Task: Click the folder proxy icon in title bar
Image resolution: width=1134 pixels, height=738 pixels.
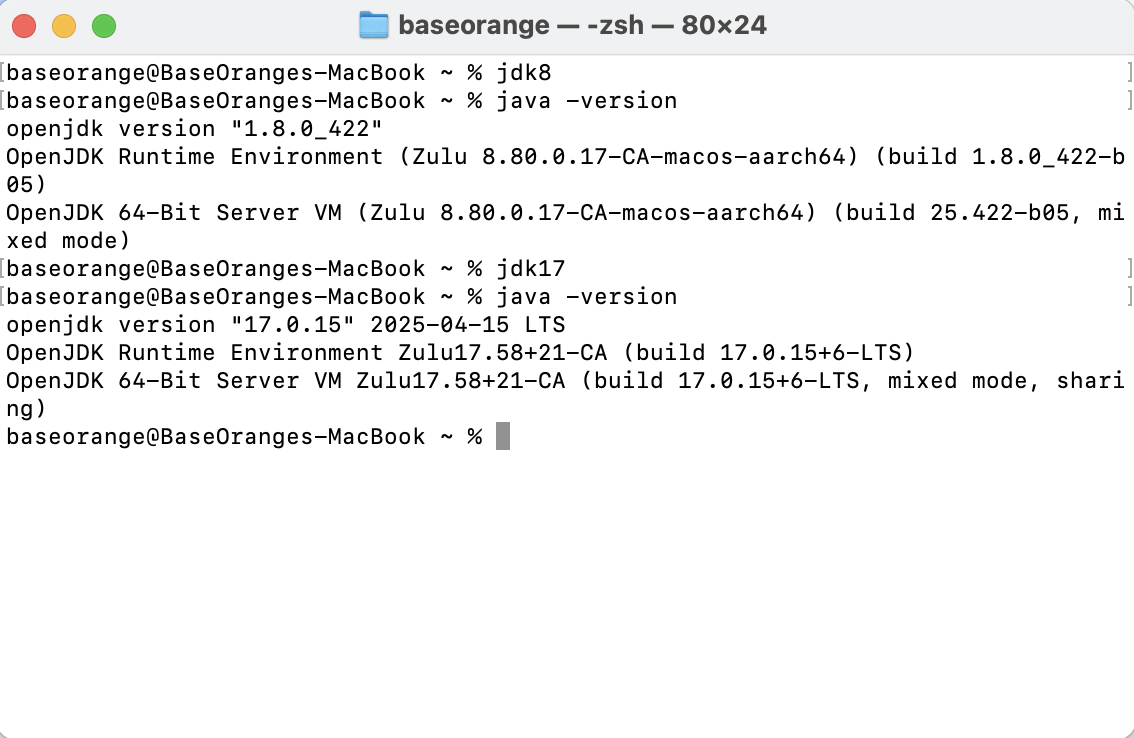Action: tap(373, 25)
